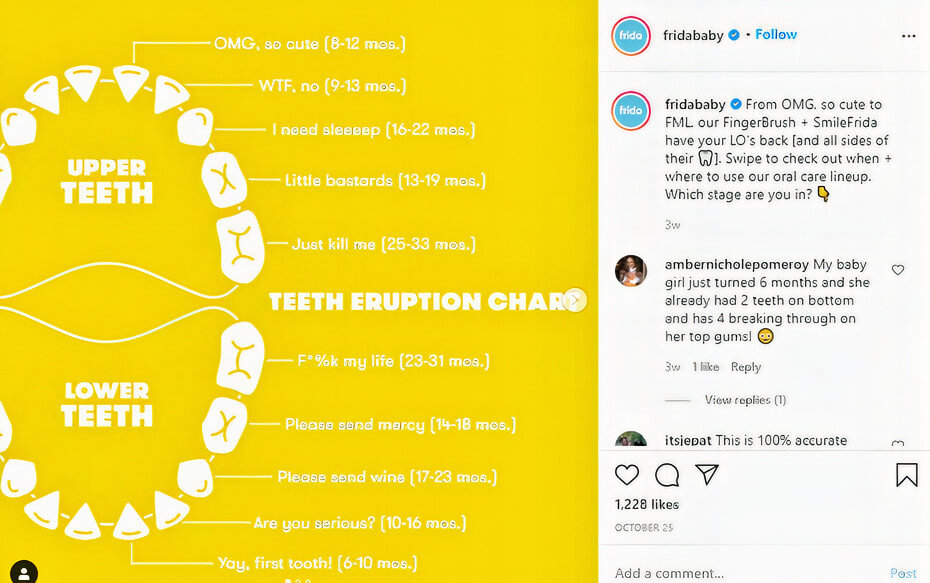Click the fridababy profile avatar in the header
Image resolution: width=930 pixels, height=583 pixels.
coord(631,35)
